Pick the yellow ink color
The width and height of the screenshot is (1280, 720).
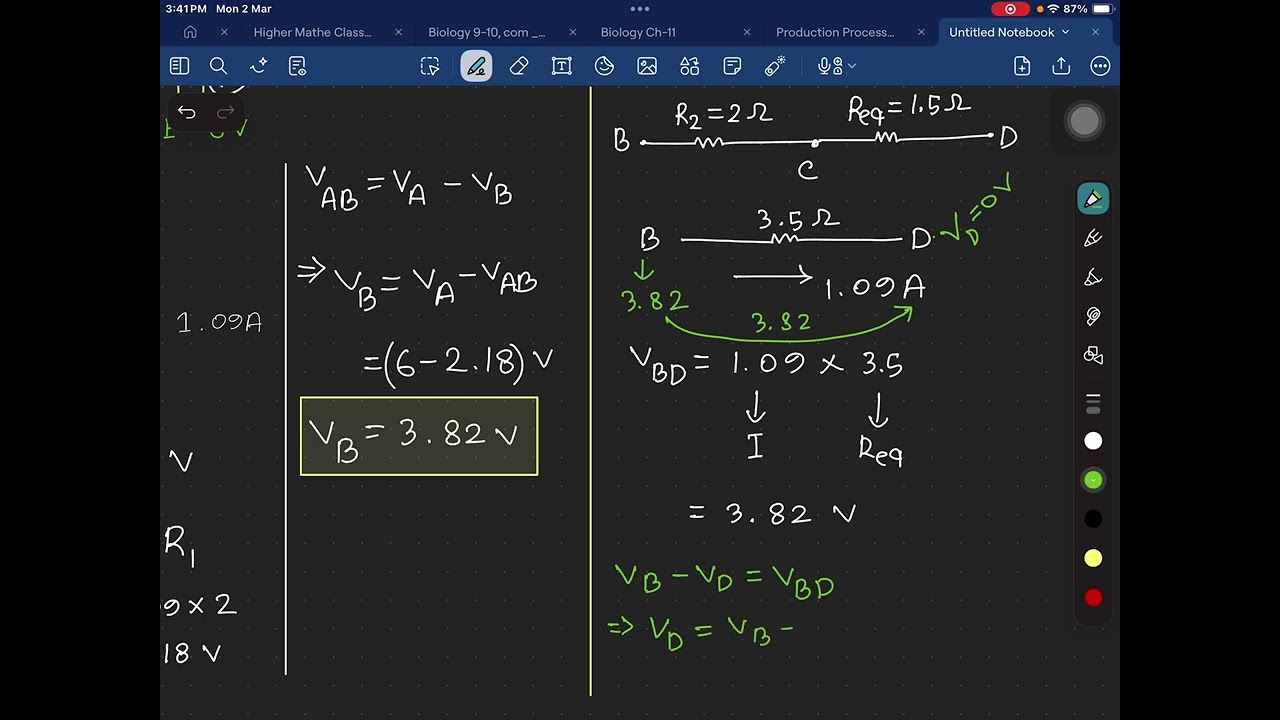tap(1093, 558)
